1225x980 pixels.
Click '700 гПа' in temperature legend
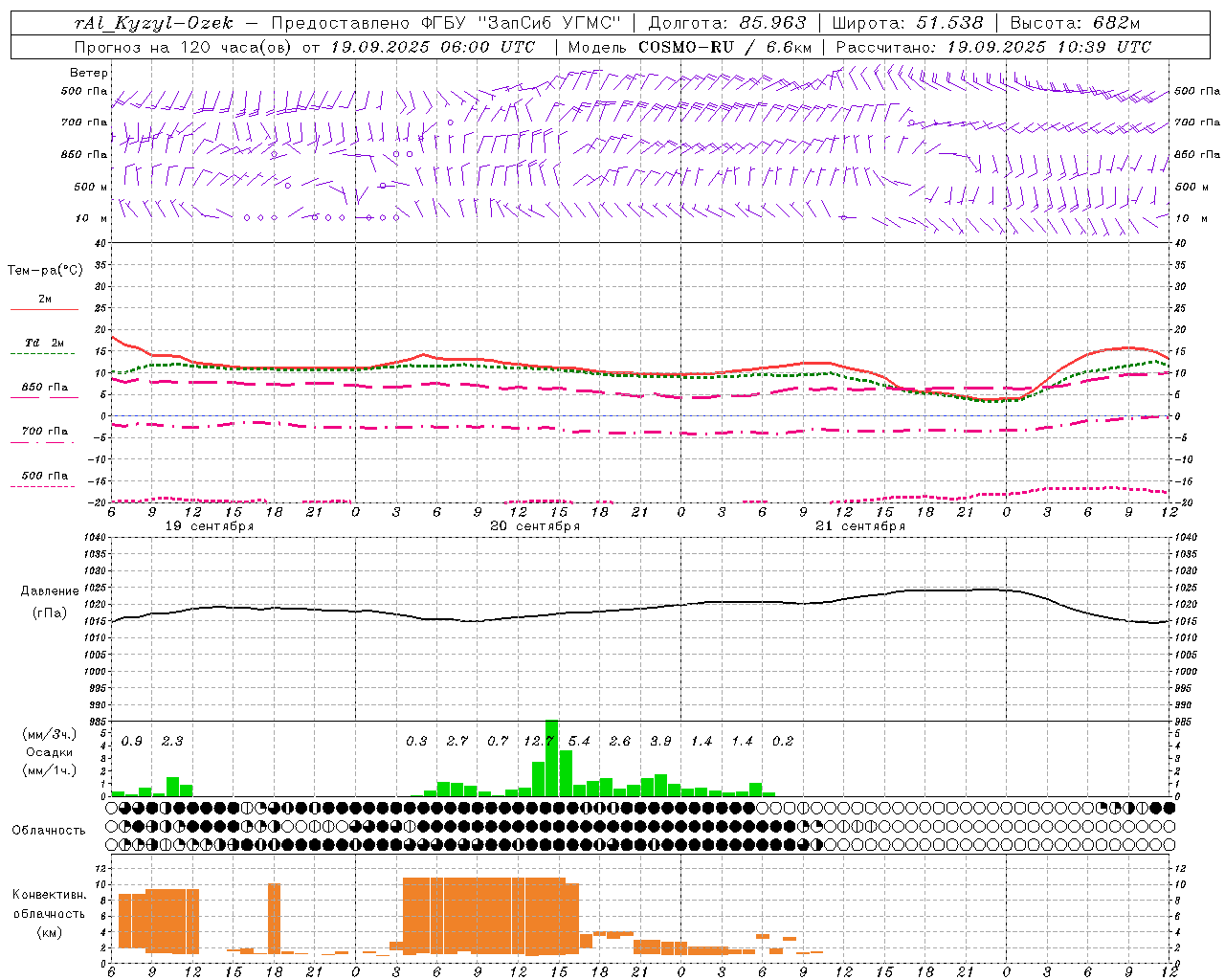click(x=45, y=432)
